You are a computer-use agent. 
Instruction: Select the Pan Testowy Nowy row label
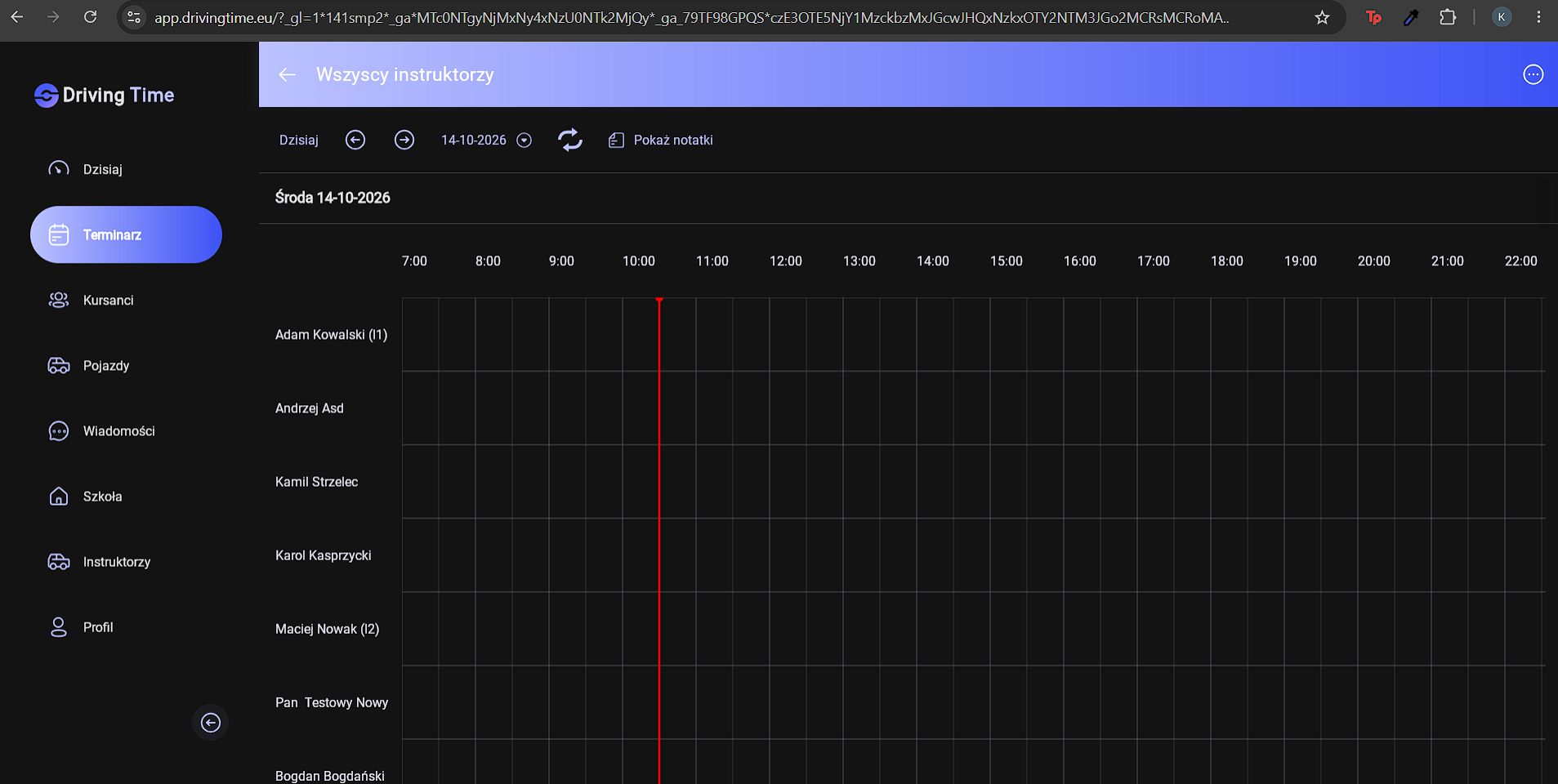(332, 702)
